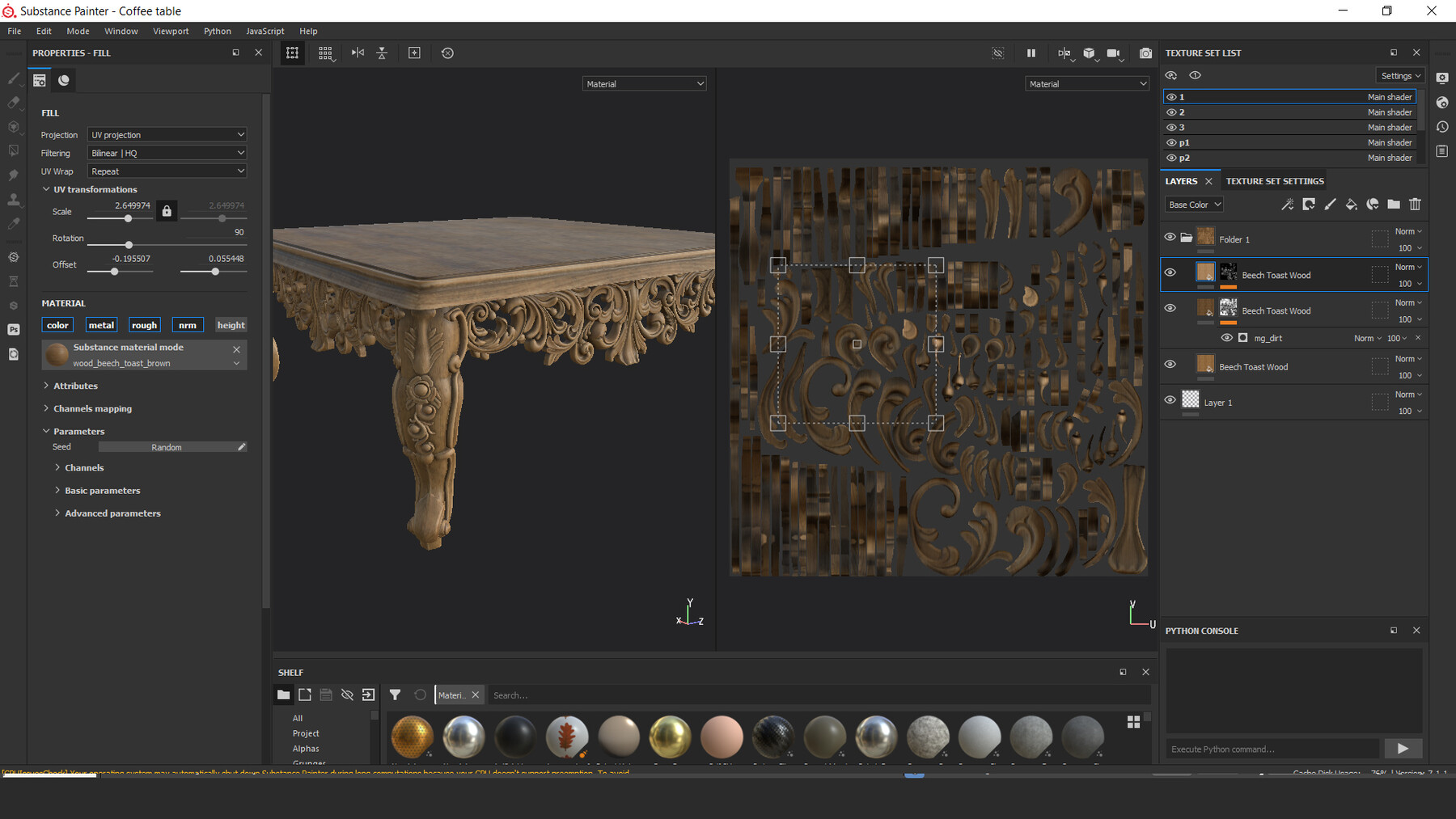Create a new group folder in Layers
The image size is (1456, 819).
[1394, 205]
